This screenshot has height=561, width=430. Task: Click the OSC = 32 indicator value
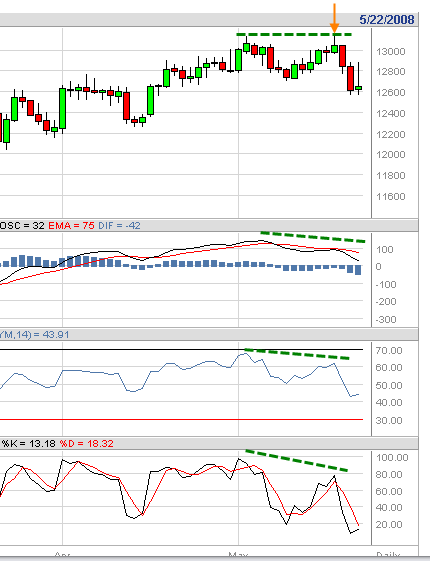pyautogui.click(x=22, y=226)
